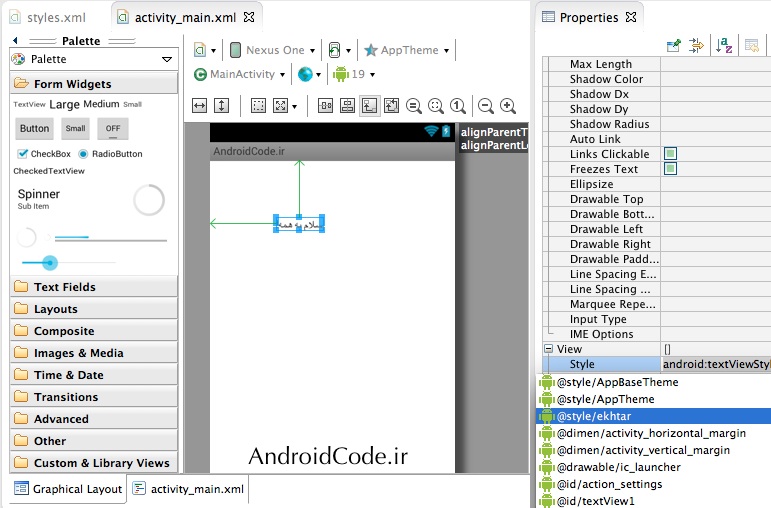This screenshot has height=508, width=771.
Task: Toggle the Freezes Text checkbox
Action: 671,169
